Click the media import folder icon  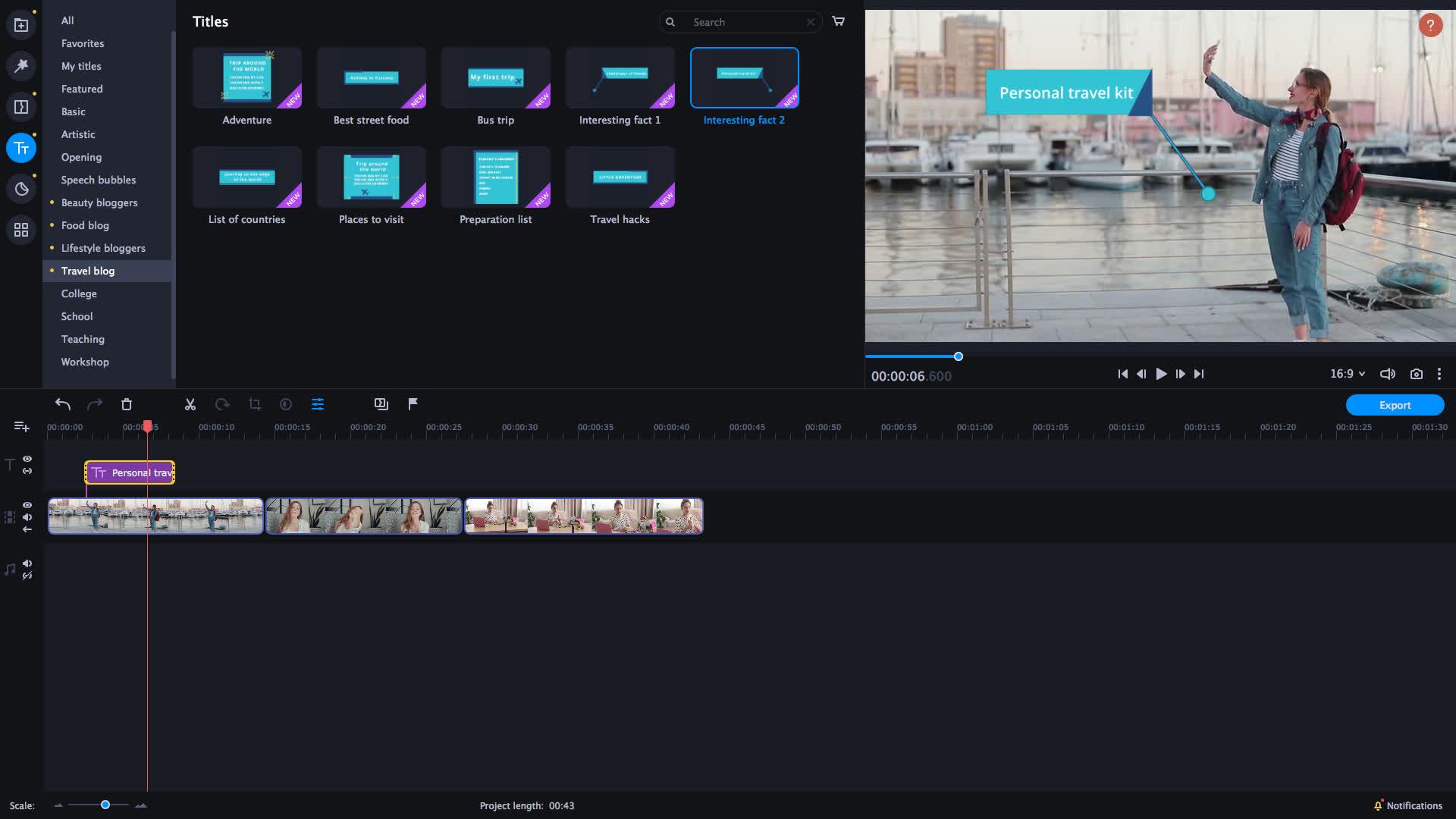coord(21,24)
